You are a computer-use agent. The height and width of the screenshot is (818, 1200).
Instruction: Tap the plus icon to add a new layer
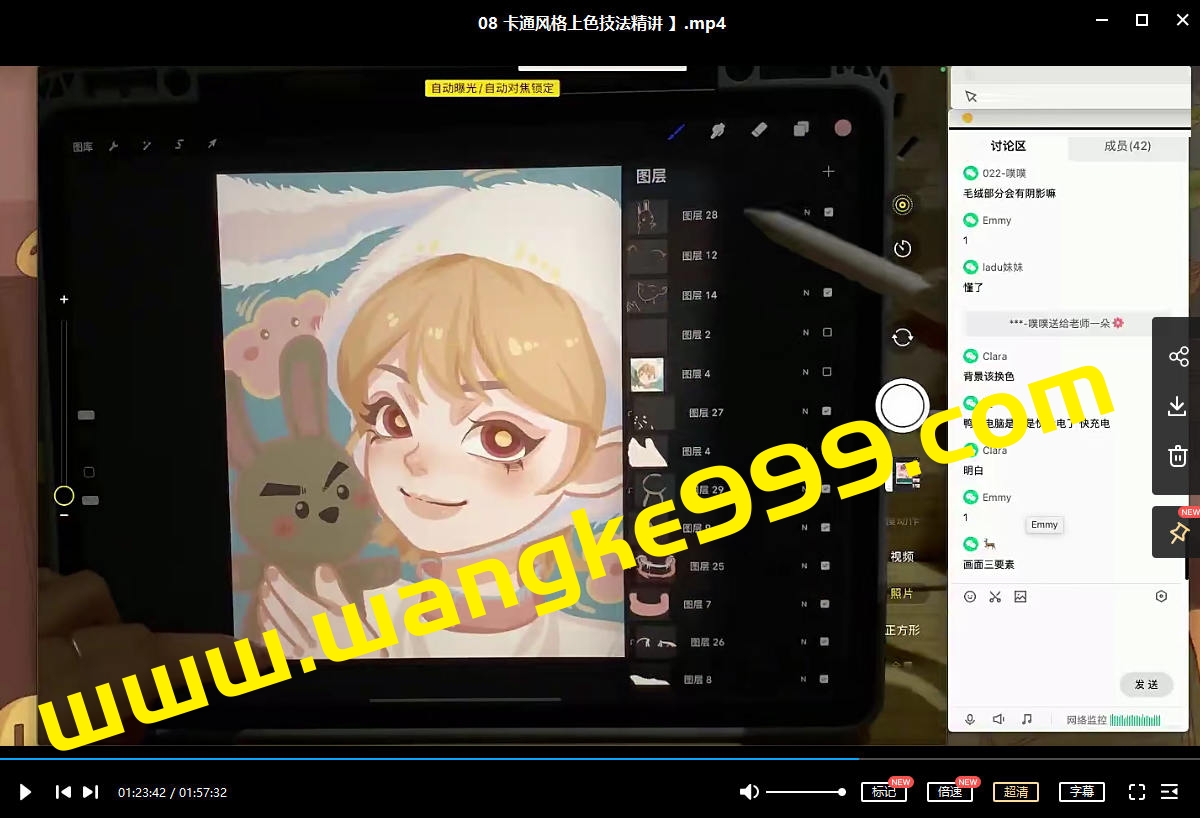coord(828,171)
